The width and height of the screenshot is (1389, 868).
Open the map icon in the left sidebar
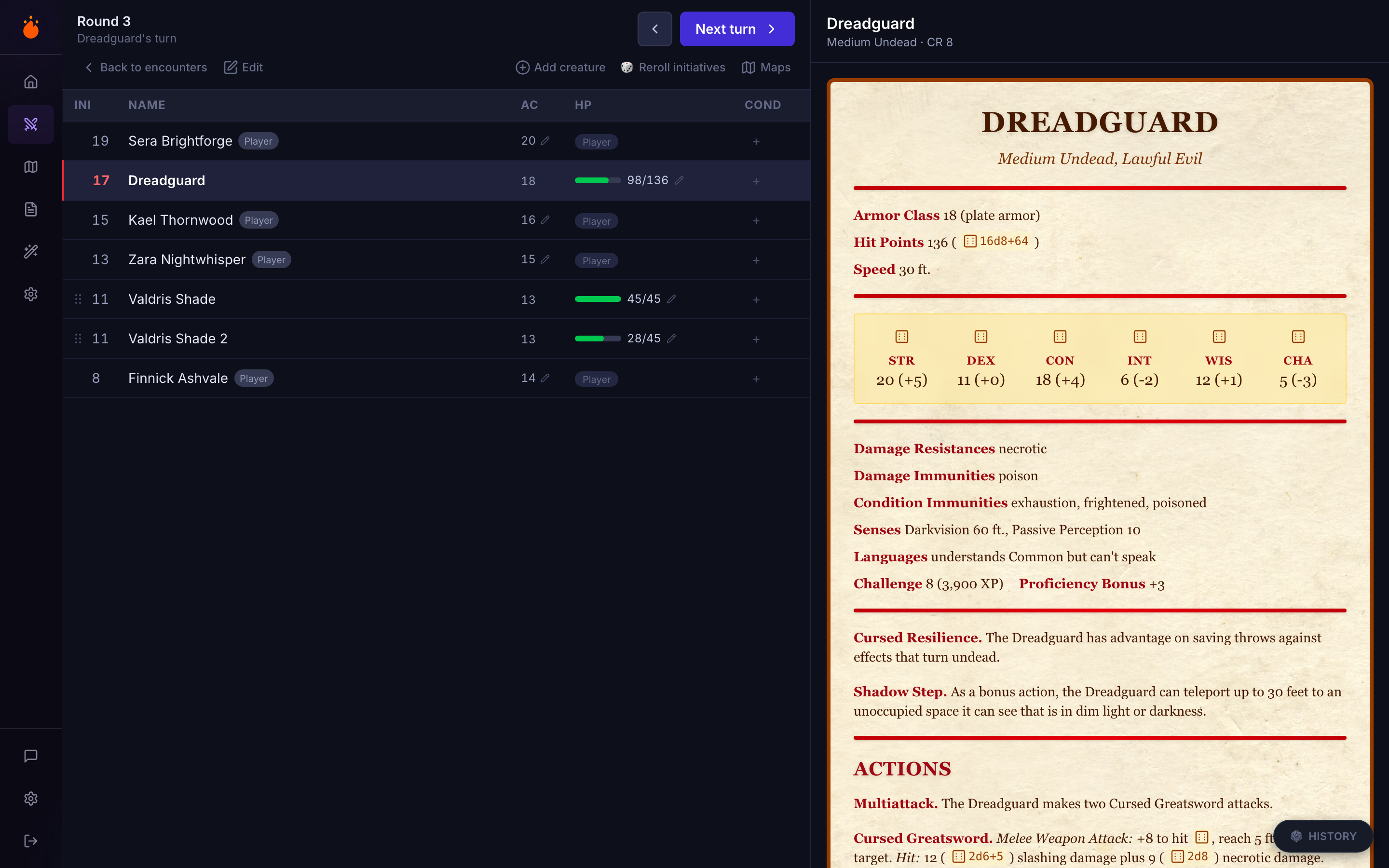coord(30,166)
